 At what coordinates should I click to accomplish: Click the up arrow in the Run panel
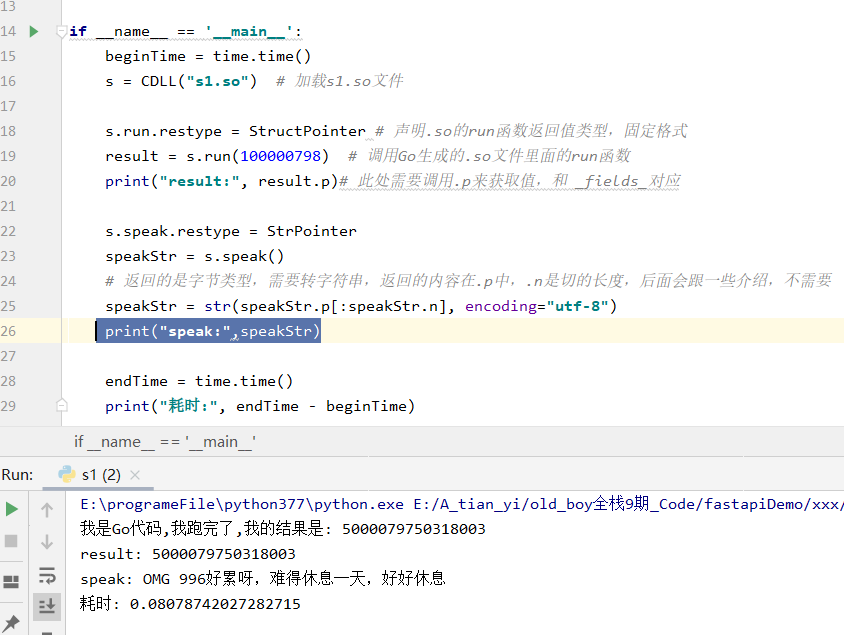click(47, 510)
